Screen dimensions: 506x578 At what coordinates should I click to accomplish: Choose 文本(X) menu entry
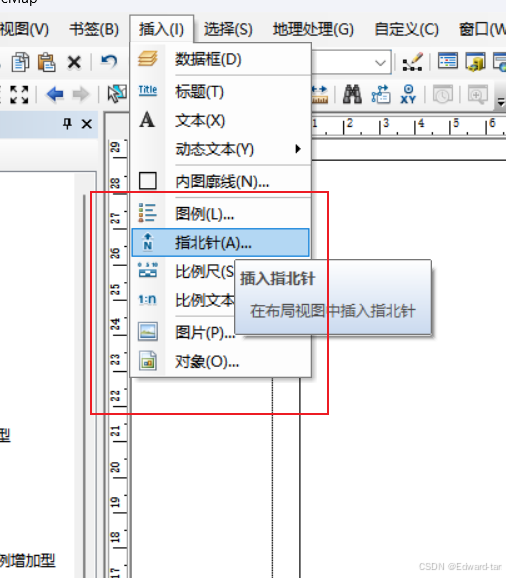click(x=220, y=121)
